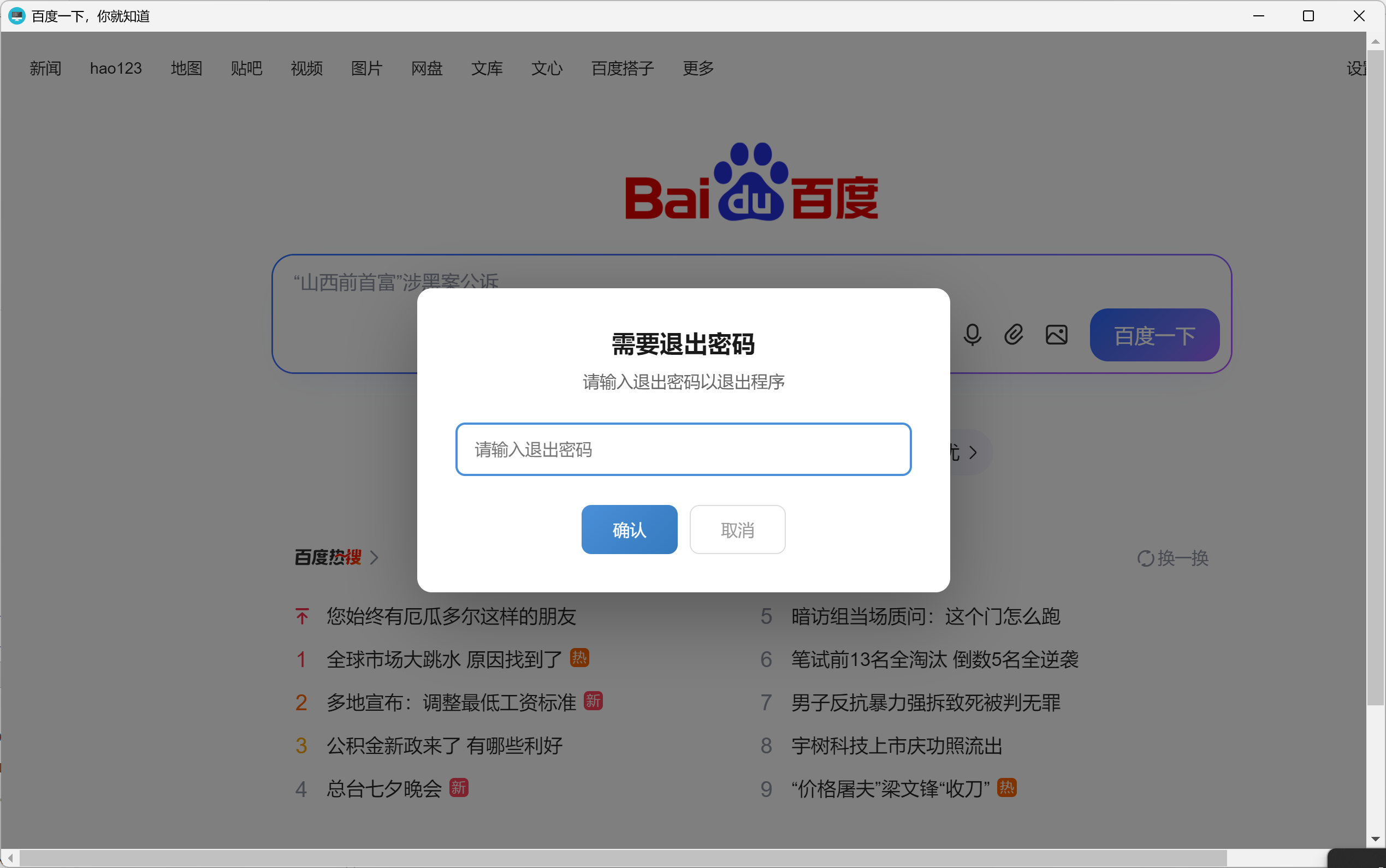This screenshot has height=868, width=1386.
Task: Open 全球市场大跳水 原因找到了
Action: click(445, 659)
